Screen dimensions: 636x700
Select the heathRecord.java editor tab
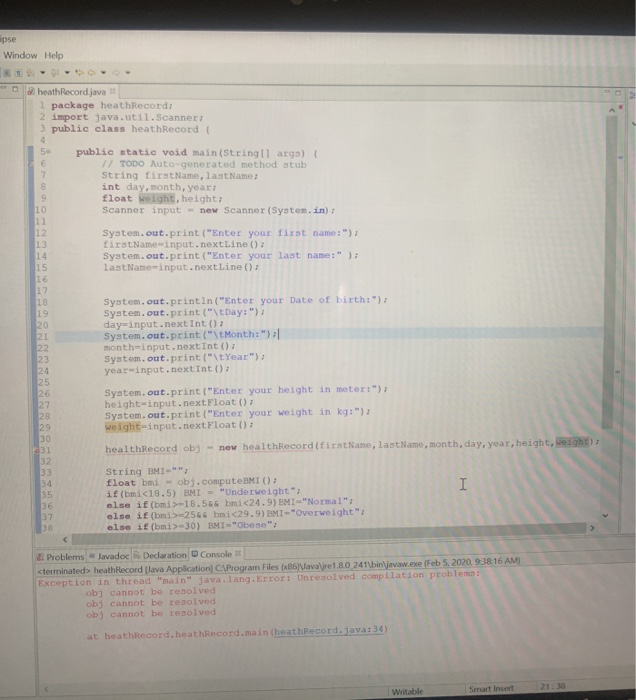(71, 92)
